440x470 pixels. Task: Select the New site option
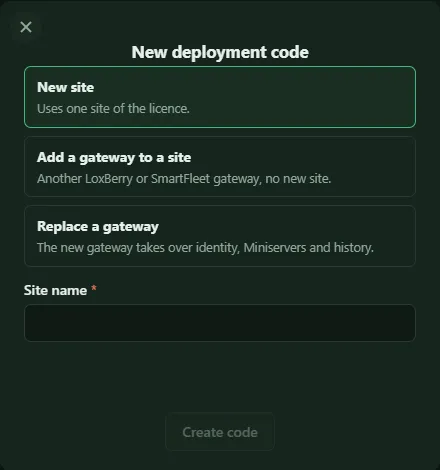(220, 97)
